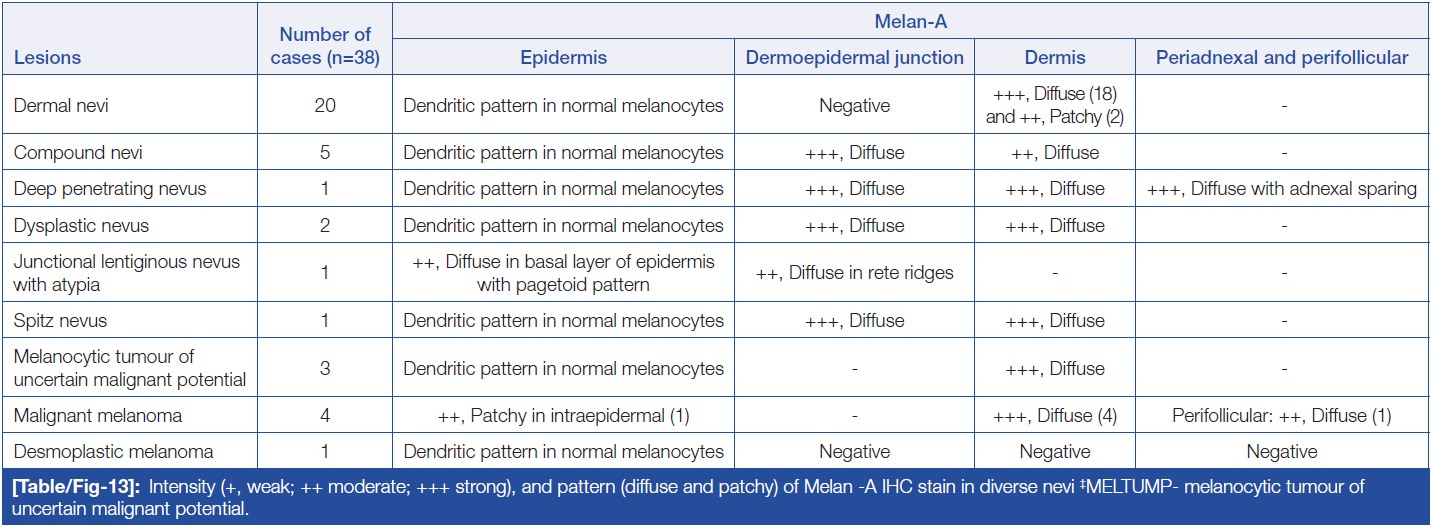Click the Number of cases header
The image size is (1432, 527).
(325, 47)
